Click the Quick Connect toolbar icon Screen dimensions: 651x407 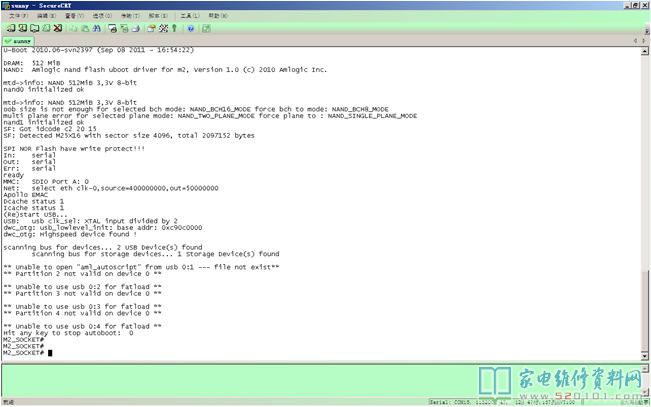point(23,28)
